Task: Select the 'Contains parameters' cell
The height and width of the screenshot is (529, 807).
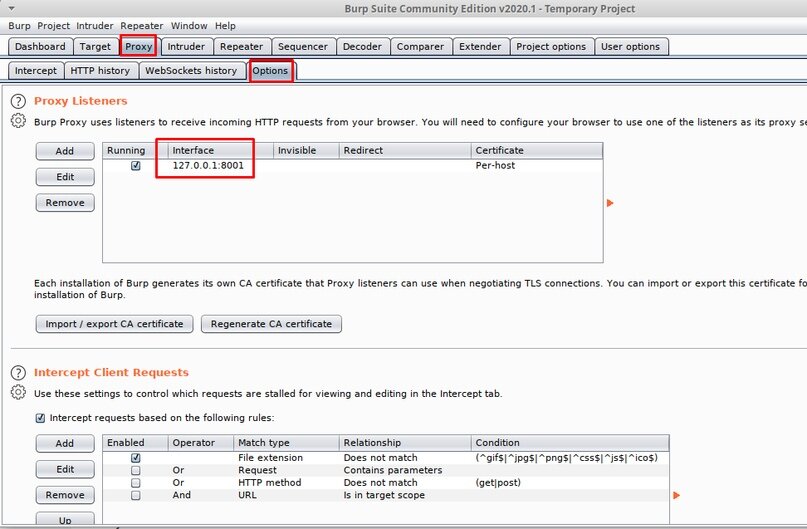Action: (x=393, y=470)
